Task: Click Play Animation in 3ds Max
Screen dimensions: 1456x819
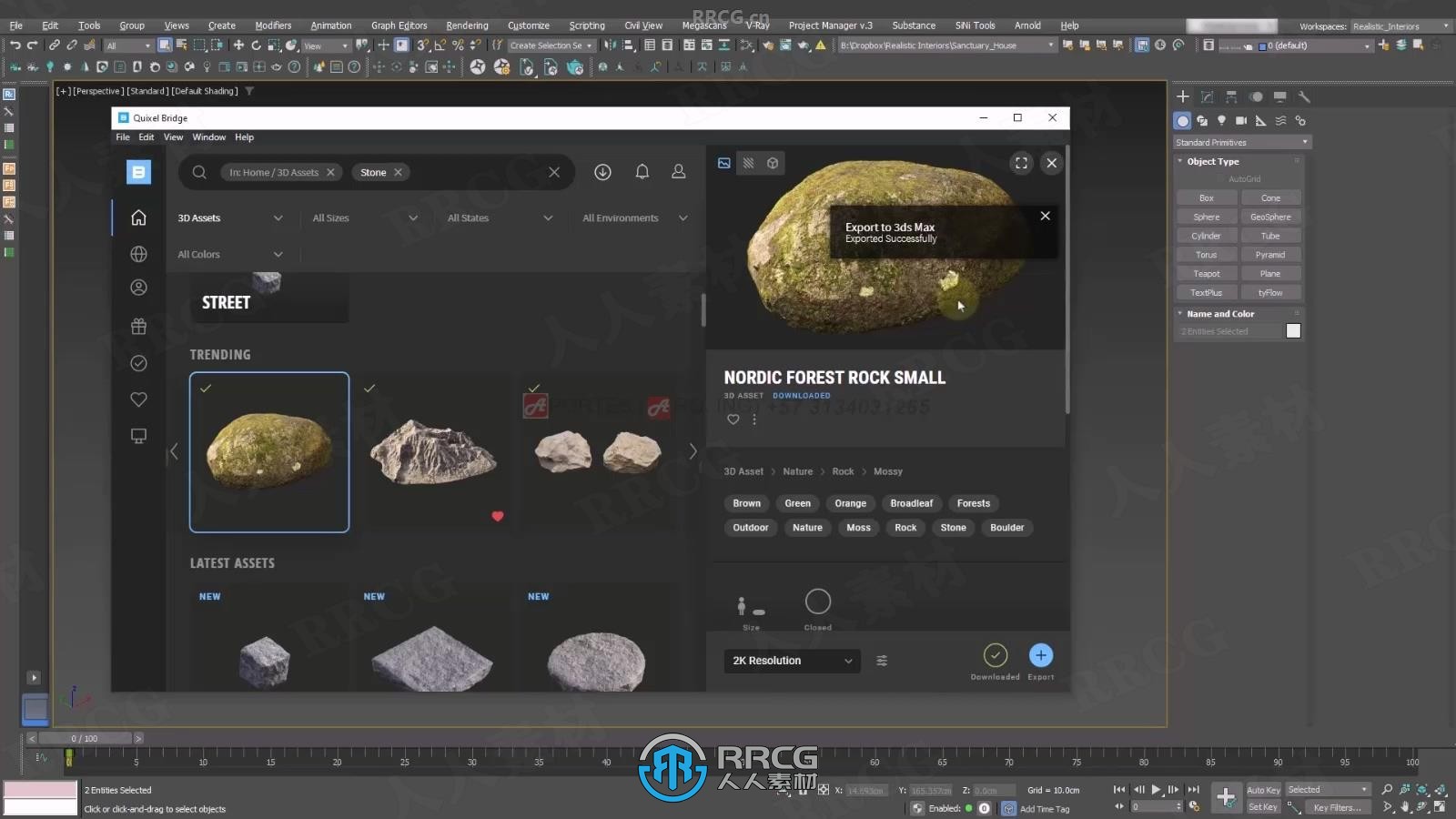Action: (1156, 790)
